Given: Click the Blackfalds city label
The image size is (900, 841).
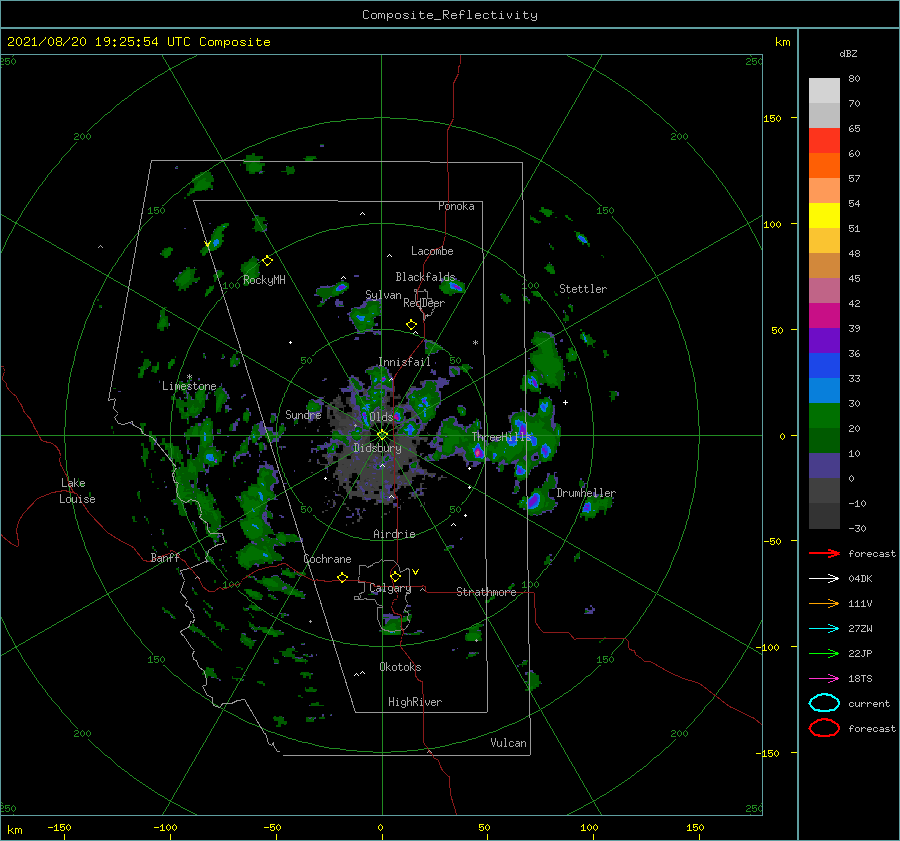Looking at the screenshot, I should point(425,277).
